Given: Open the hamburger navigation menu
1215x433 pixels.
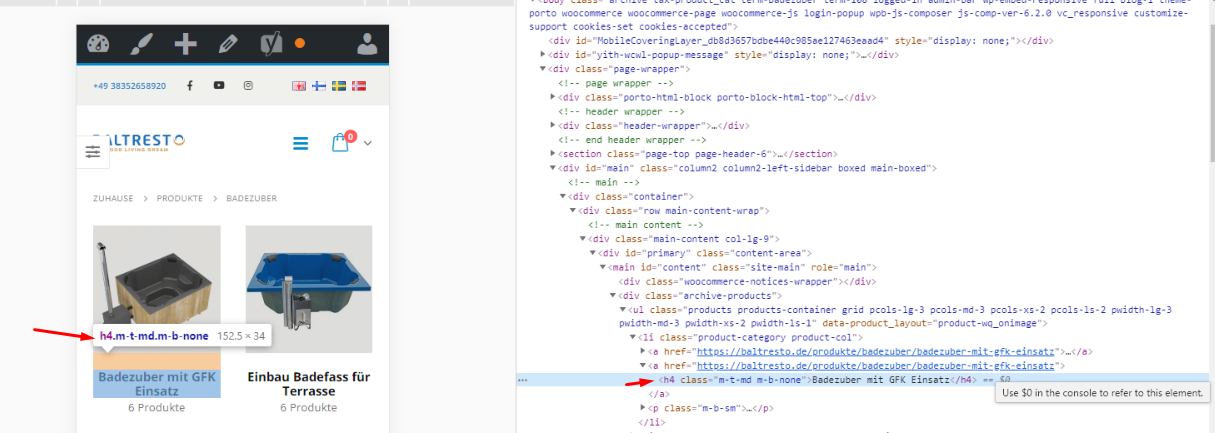Looking at the screenshot, I should coord(300,144).
